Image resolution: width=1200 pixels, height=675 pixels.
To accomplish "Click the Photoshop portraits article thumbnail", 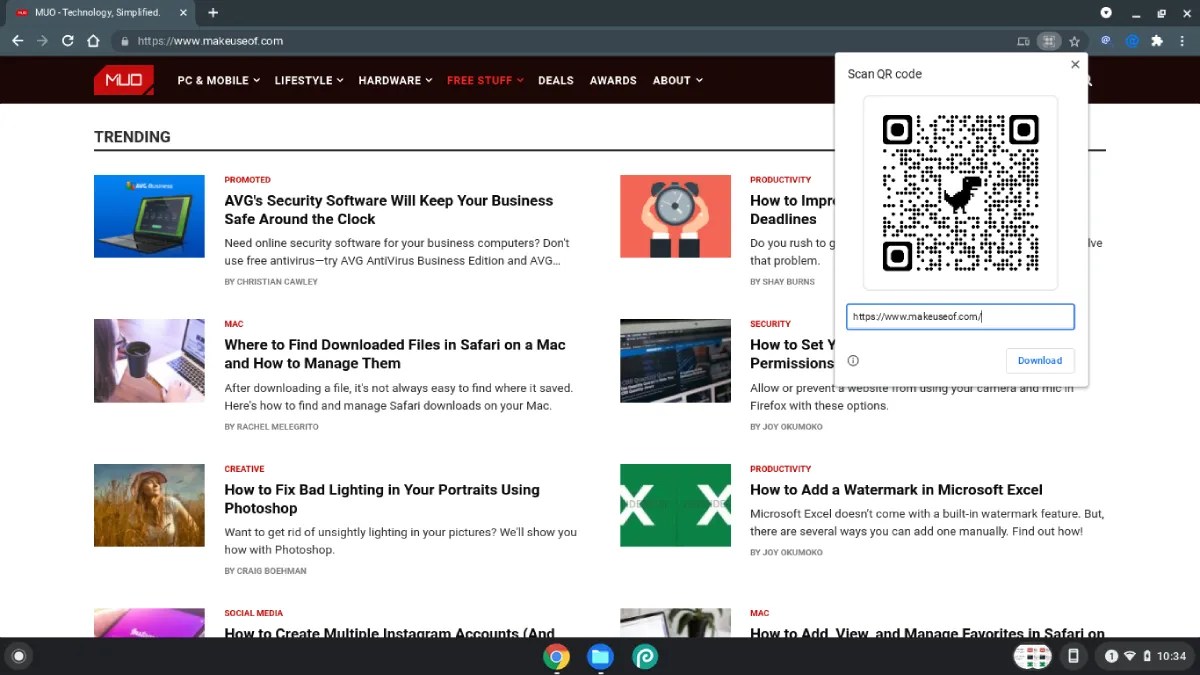I will click(149, 505).
